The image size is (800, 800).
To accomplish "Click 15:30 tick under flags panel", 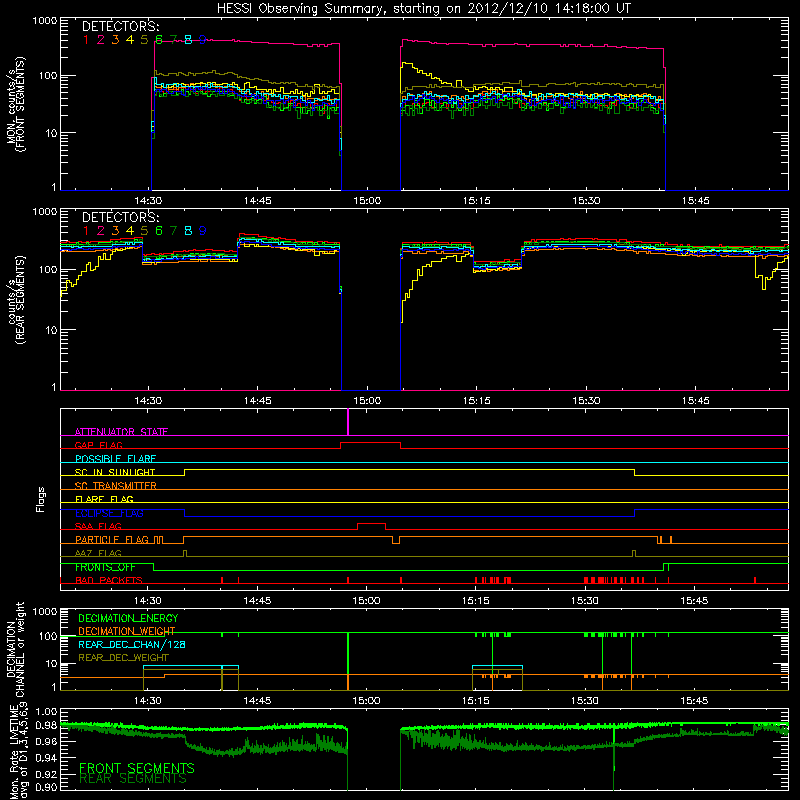I will 585,601.
